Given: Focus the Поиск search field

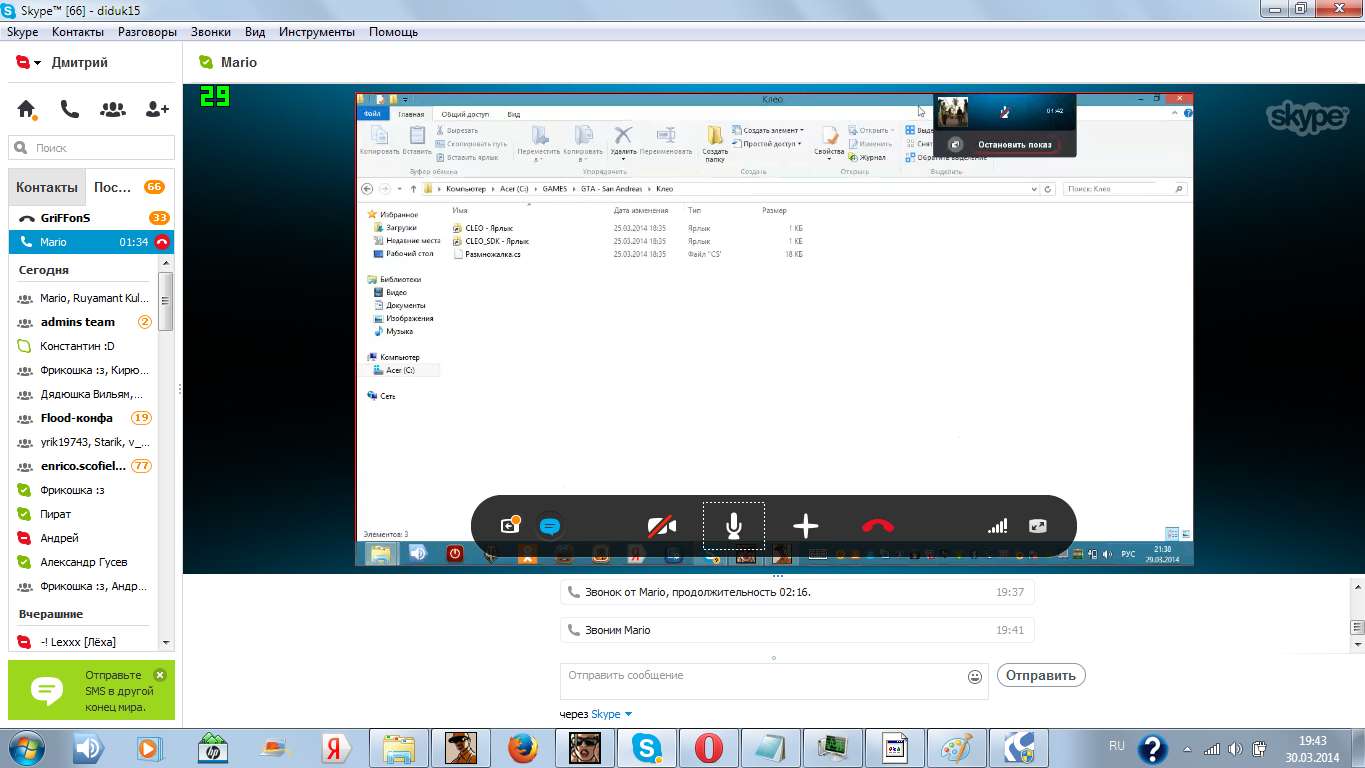Looking at the screenshot, I should tap(92, 148).
